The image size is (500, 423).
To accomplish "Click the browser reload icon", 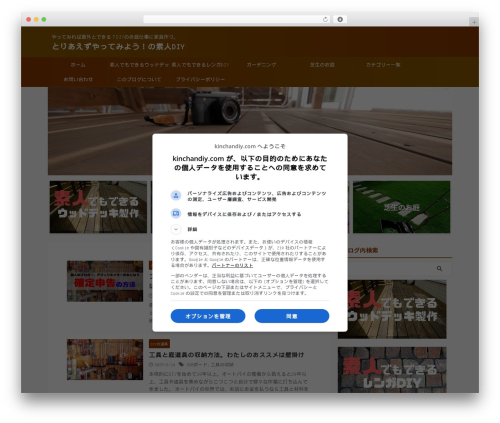I will 325,19.
